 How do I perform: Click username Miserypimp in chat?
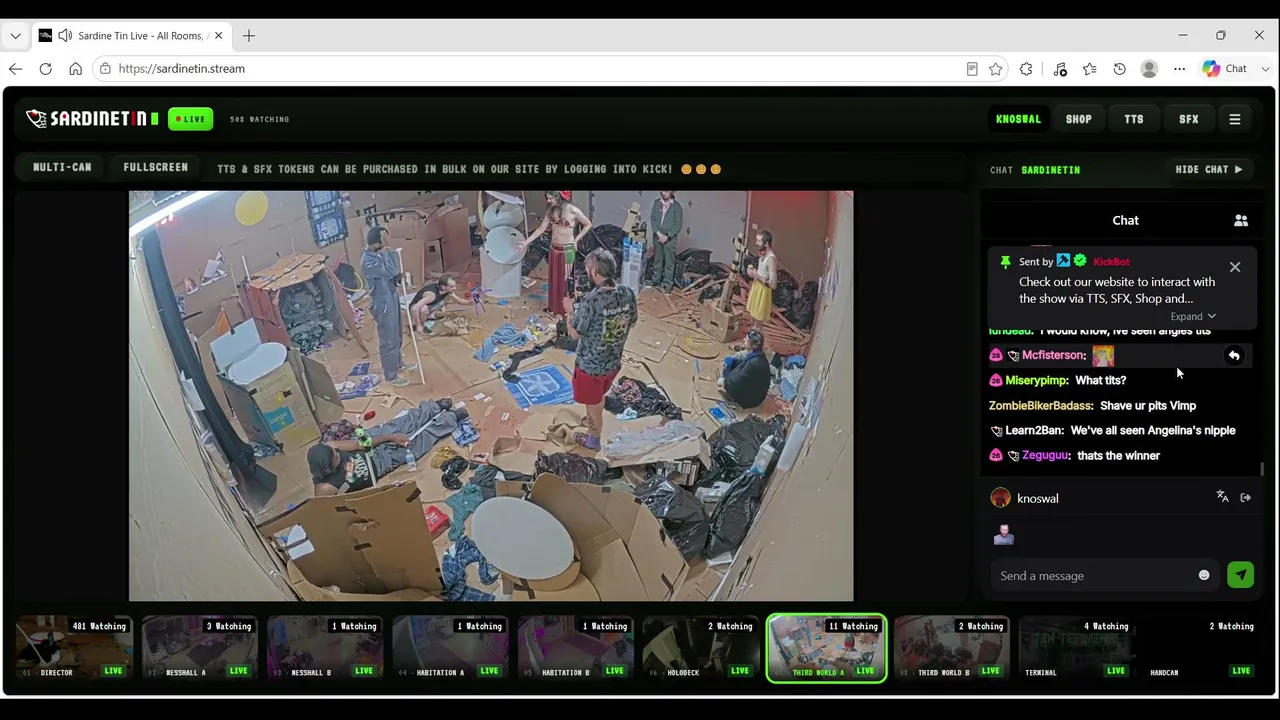pyautogui.click(x=1036, y=380)
